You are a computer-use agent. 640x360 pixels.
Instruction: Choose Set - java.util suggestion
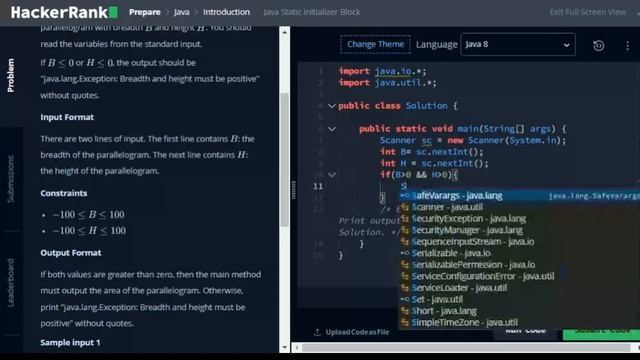click(x=519, y=299)
